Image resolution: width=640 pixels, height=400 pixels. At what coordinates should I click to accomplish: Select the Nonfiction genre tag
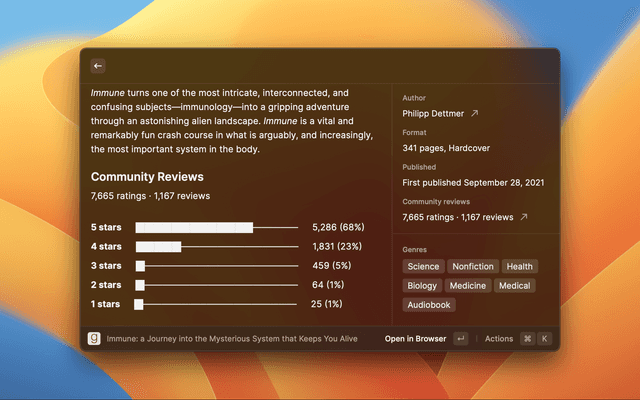pyautogui.click(x=473, y=267)
